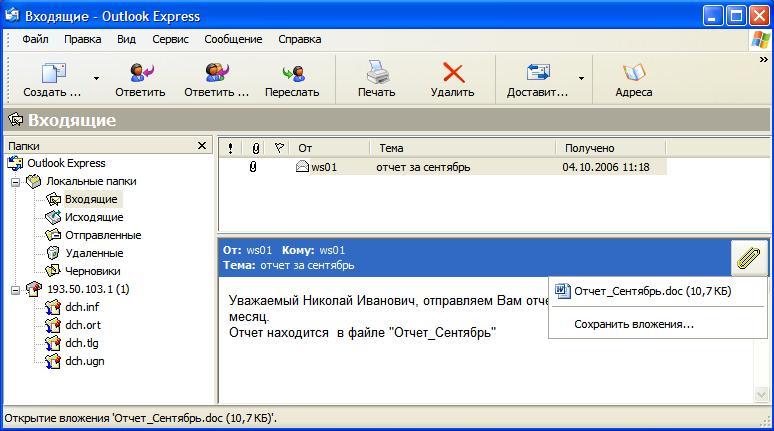Click the paperclip icon in the message row

pos(253,167)
